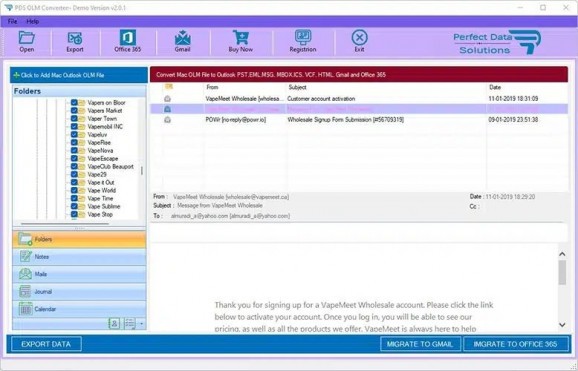The height and width of the screenshot is (371, 578).
Task: Uncheck the Vapers on Bloor folder checkbox
Action: 74,103
